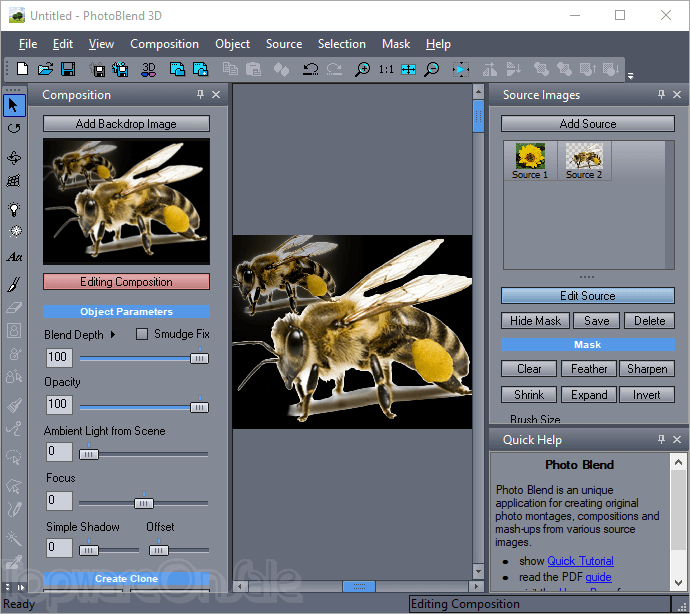690x614 pixels.
Task: Click the Shrink mask button
Action: [x=529, y=394]
